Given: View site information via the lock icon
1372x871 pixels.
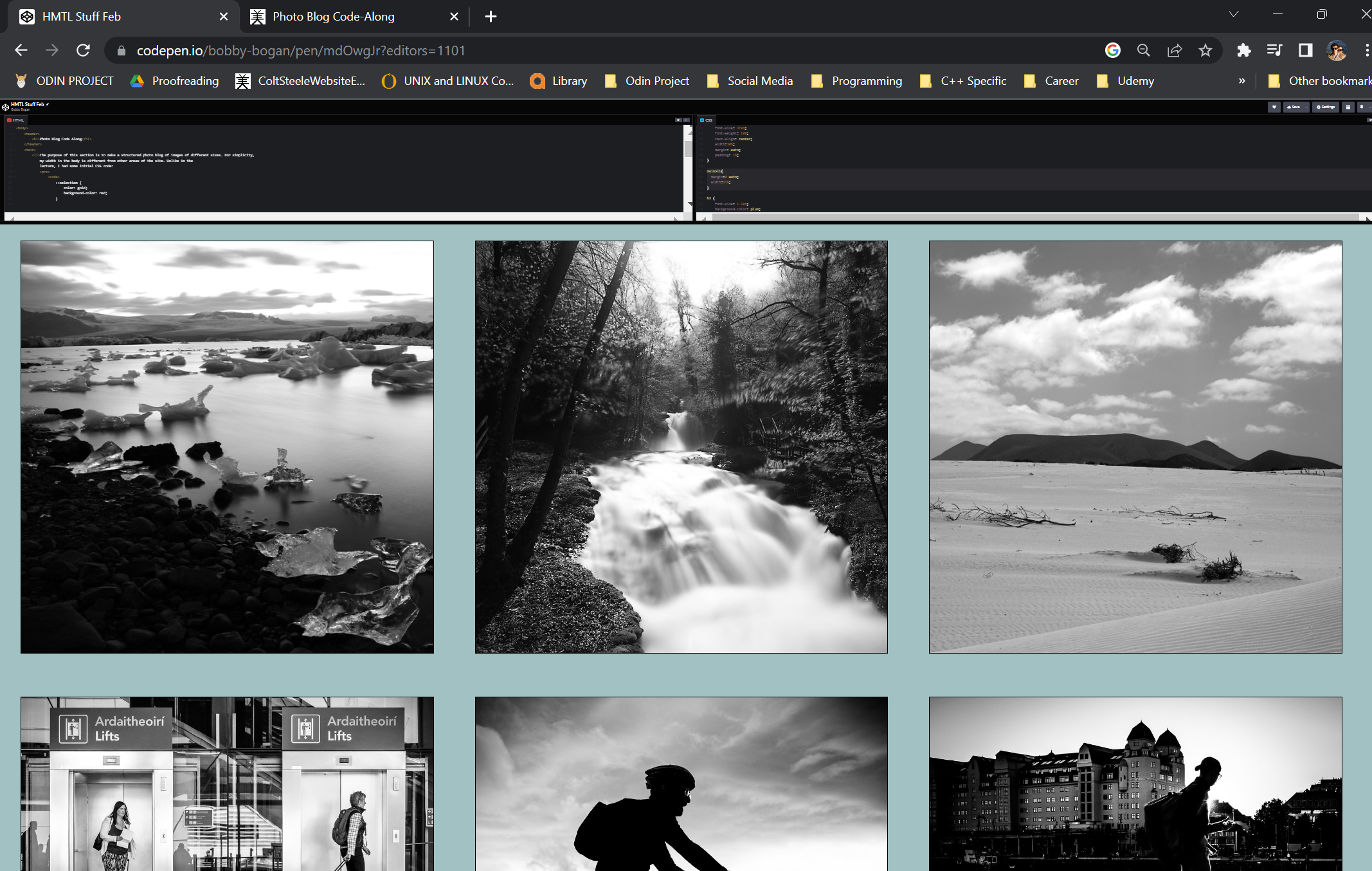Looking at the screenshot, I should [x=122, y=50].
